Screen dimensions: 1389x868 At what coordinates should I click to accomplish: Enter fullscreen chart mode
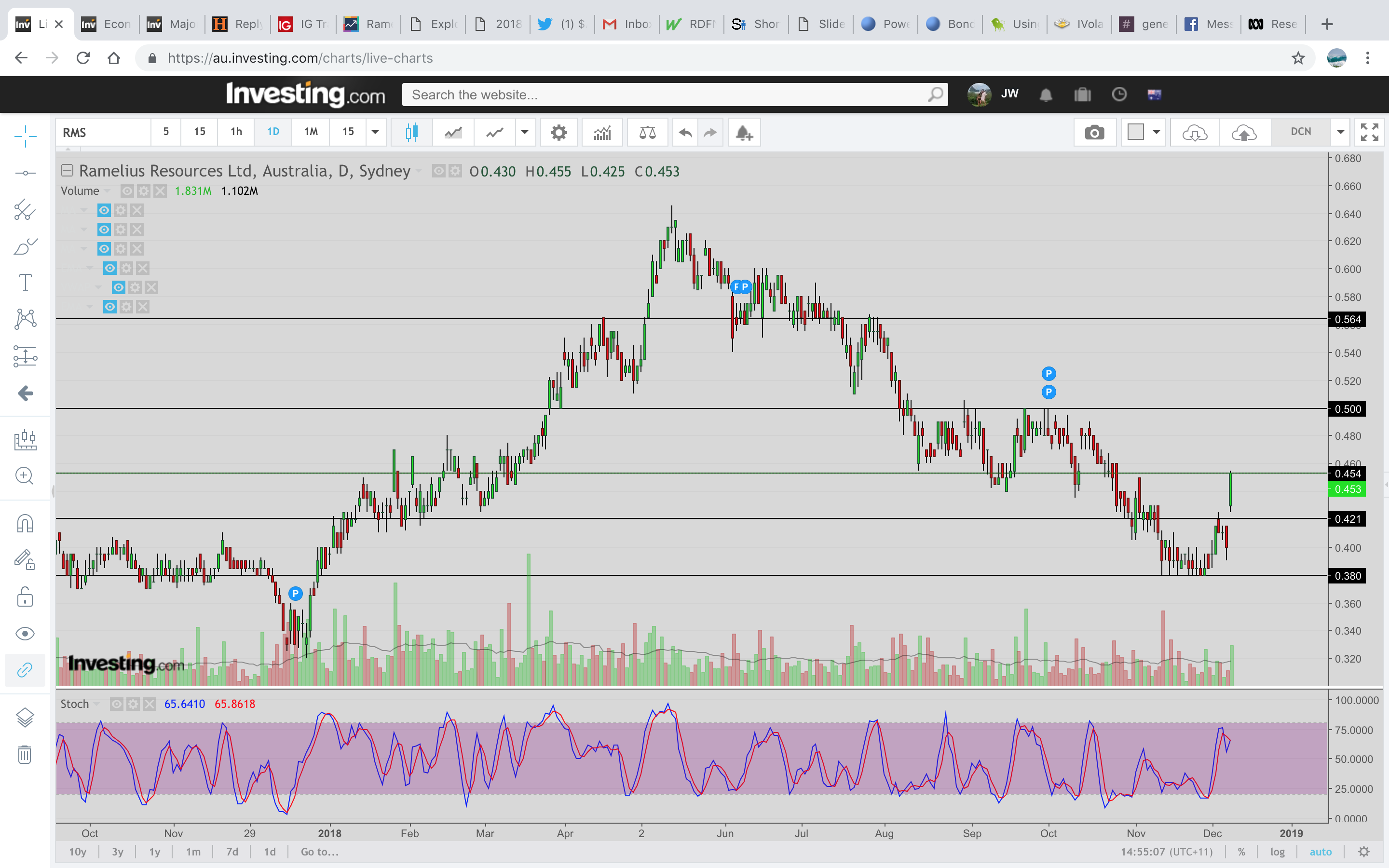(1370, 133)
